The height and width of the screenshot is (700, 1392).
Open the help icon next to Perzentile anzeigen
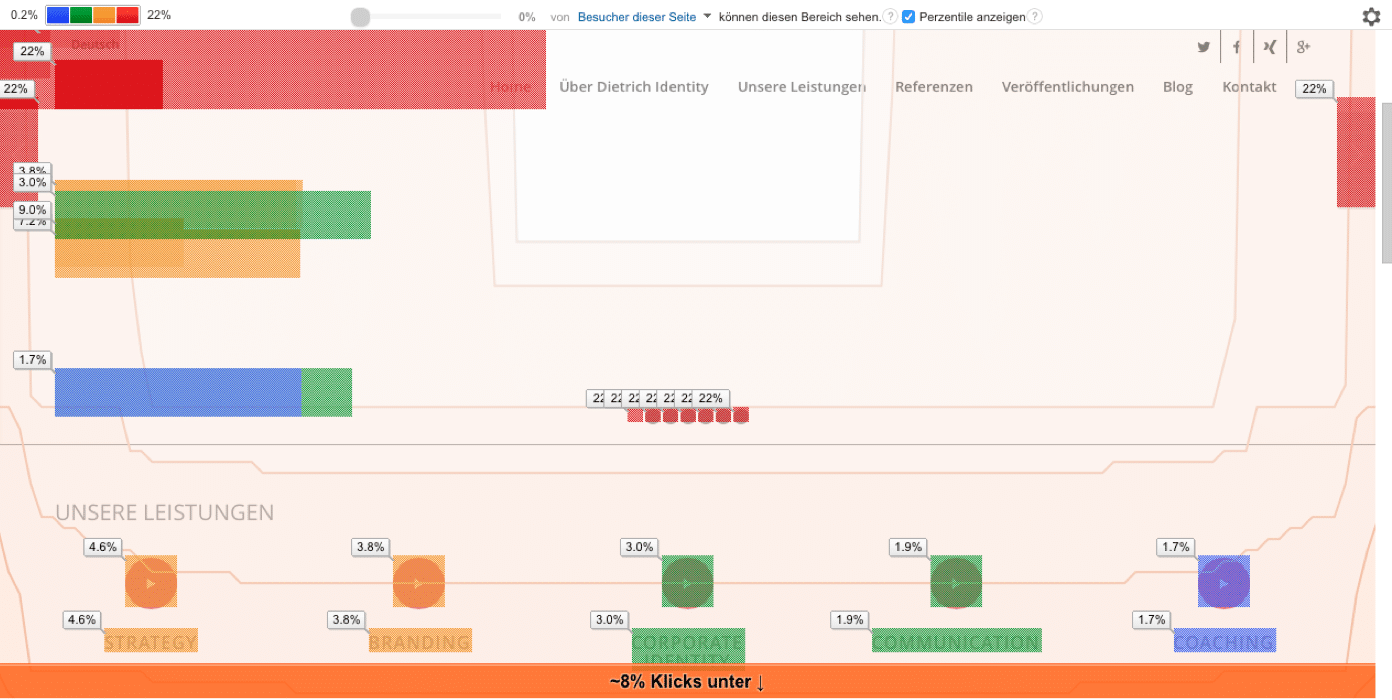click(1035, 17)
